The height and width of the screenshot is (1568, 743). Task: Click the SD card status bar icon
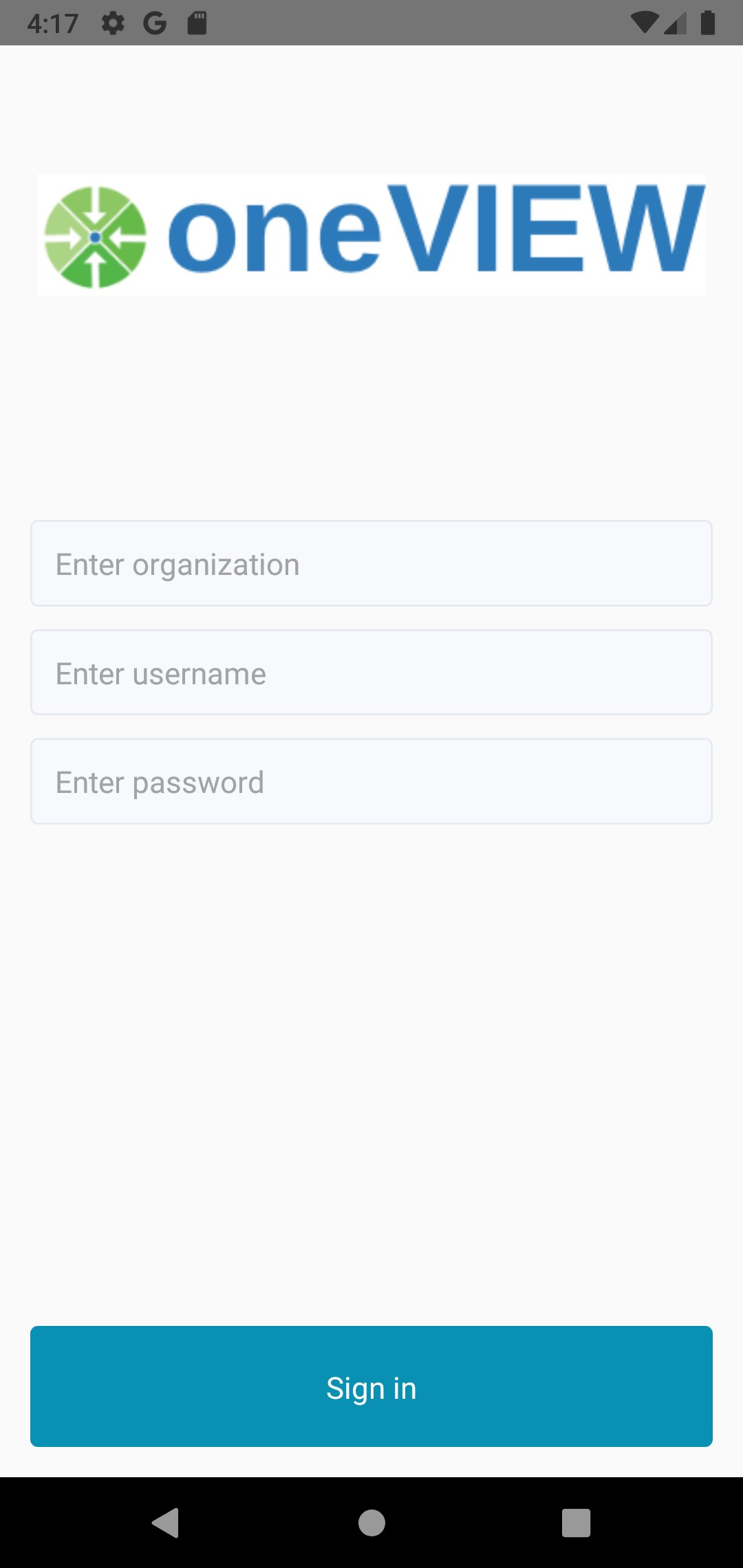pyautogui.click(x=197, y=22)
